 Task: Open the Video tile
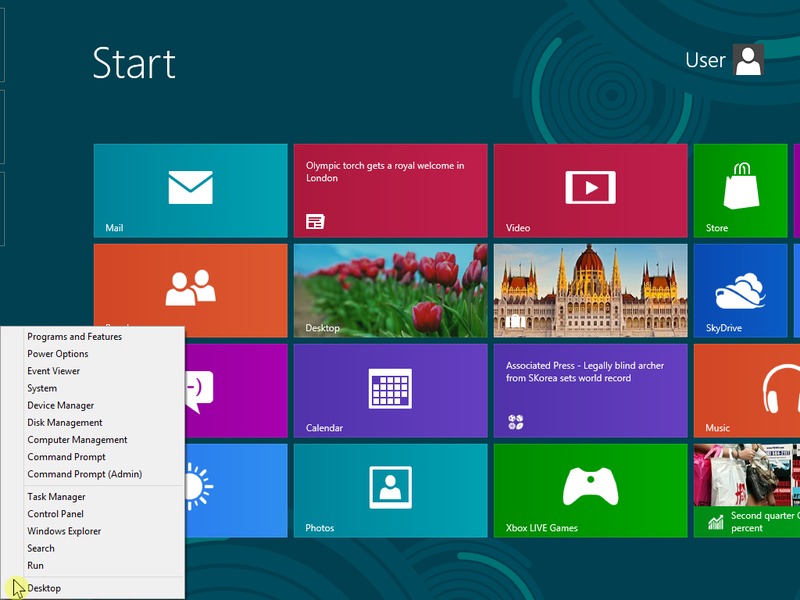pyautogui.click(x=590, y=190)
